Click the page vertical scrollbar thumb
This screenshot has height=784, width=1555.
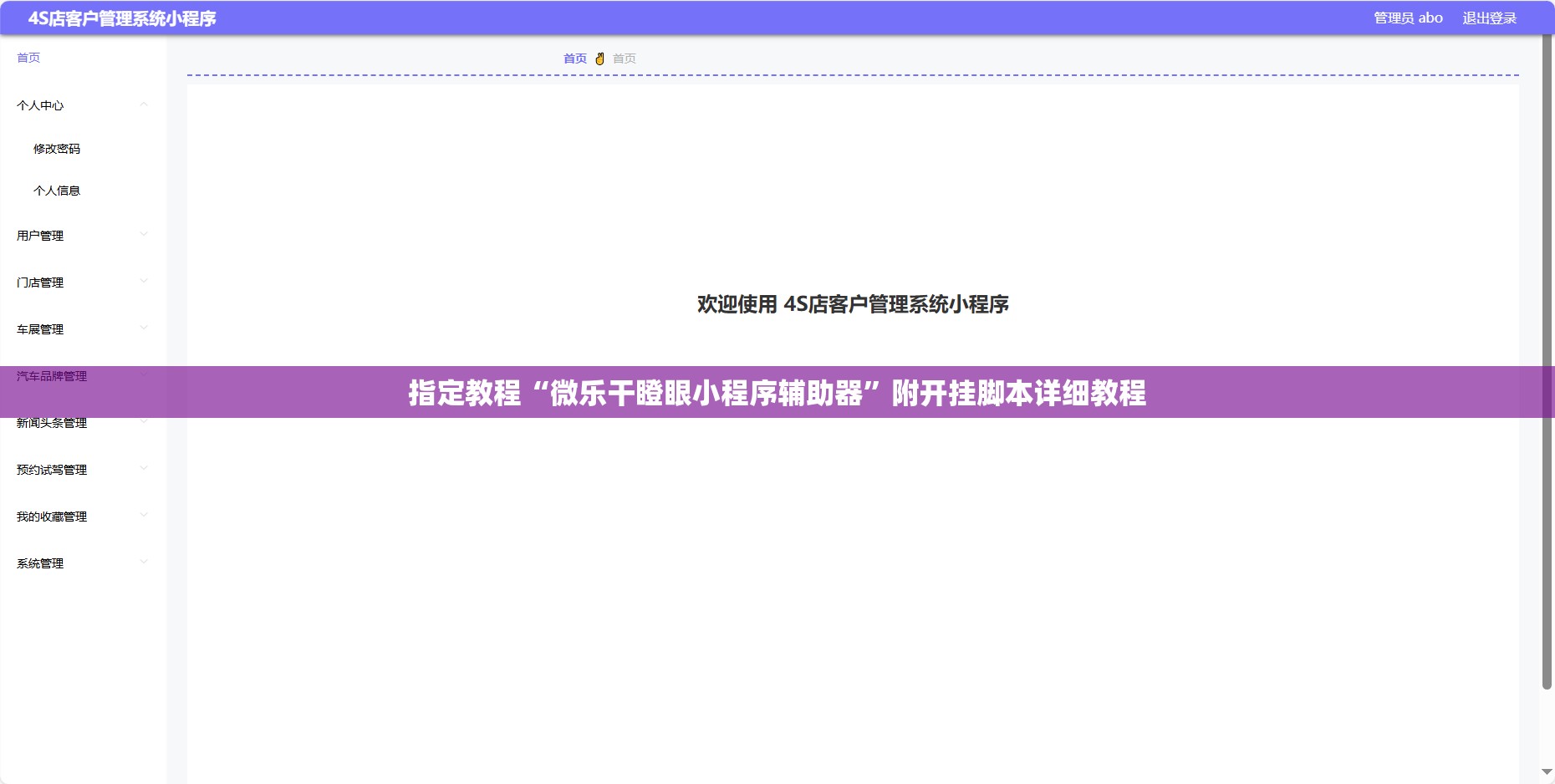pos(1547,362)
